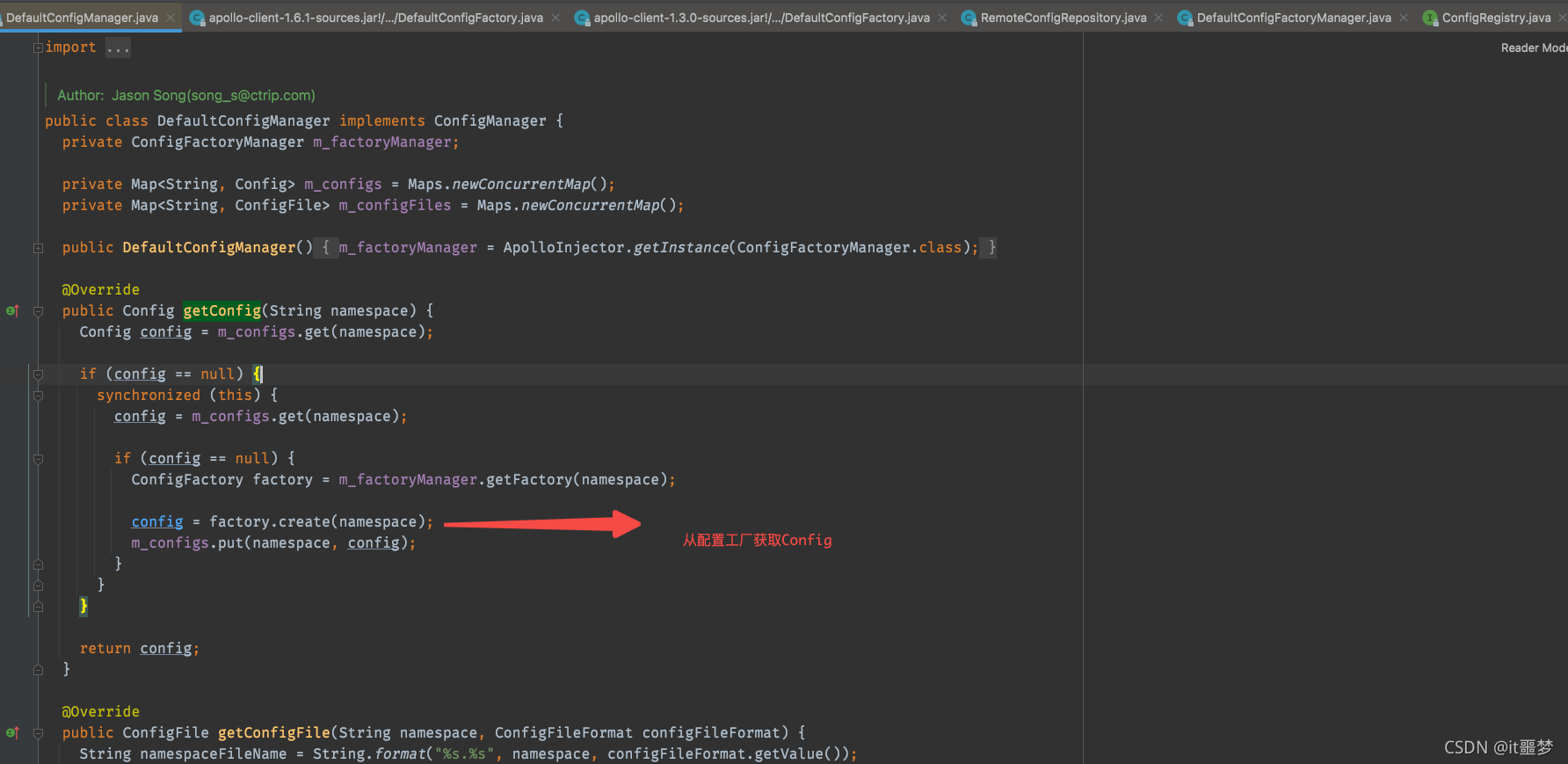Expand the folded import block
This screenshot has height=764, width=1568.
point(38,47)
